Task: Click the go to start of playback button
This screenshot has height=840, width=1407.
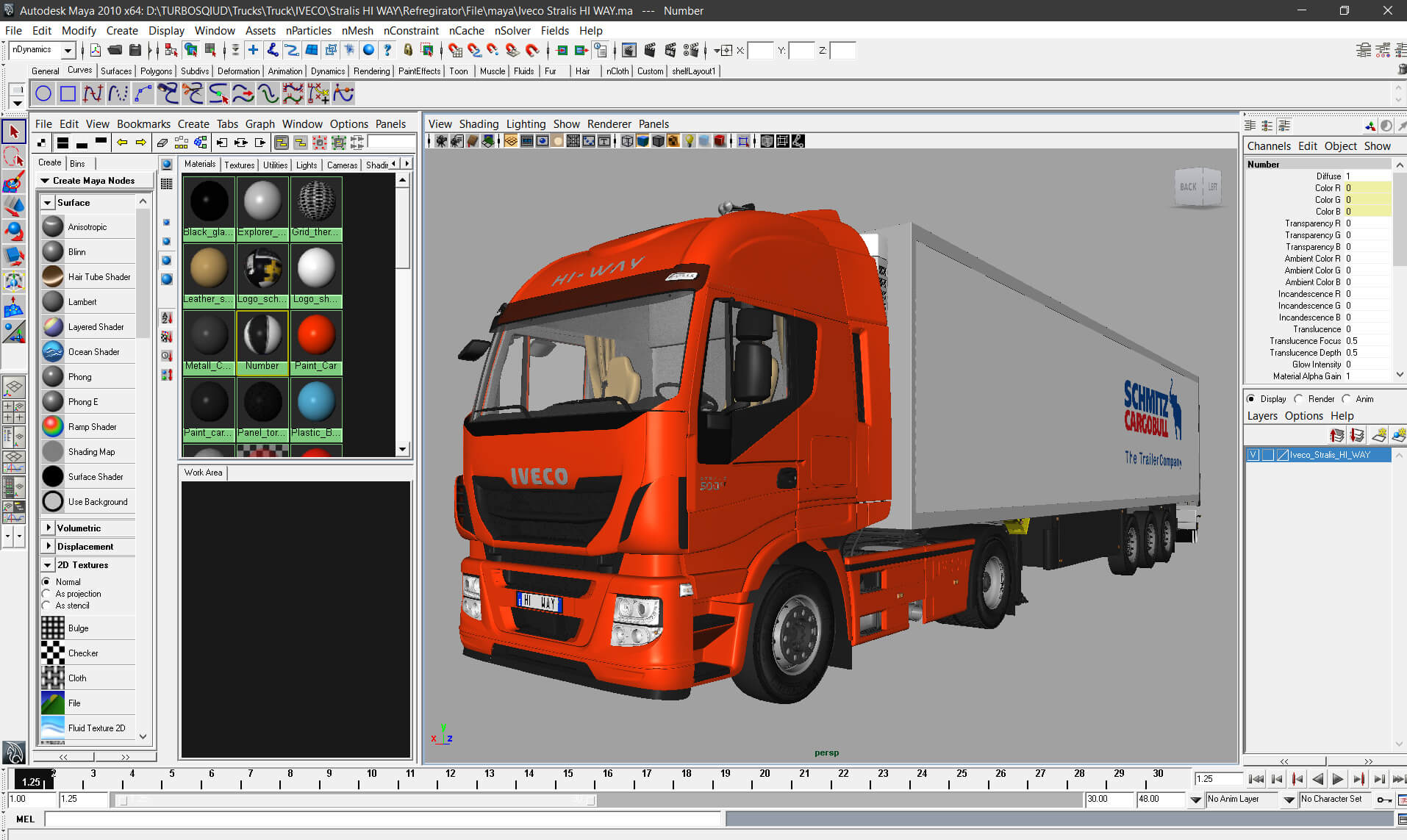Action: point(1256,779)
